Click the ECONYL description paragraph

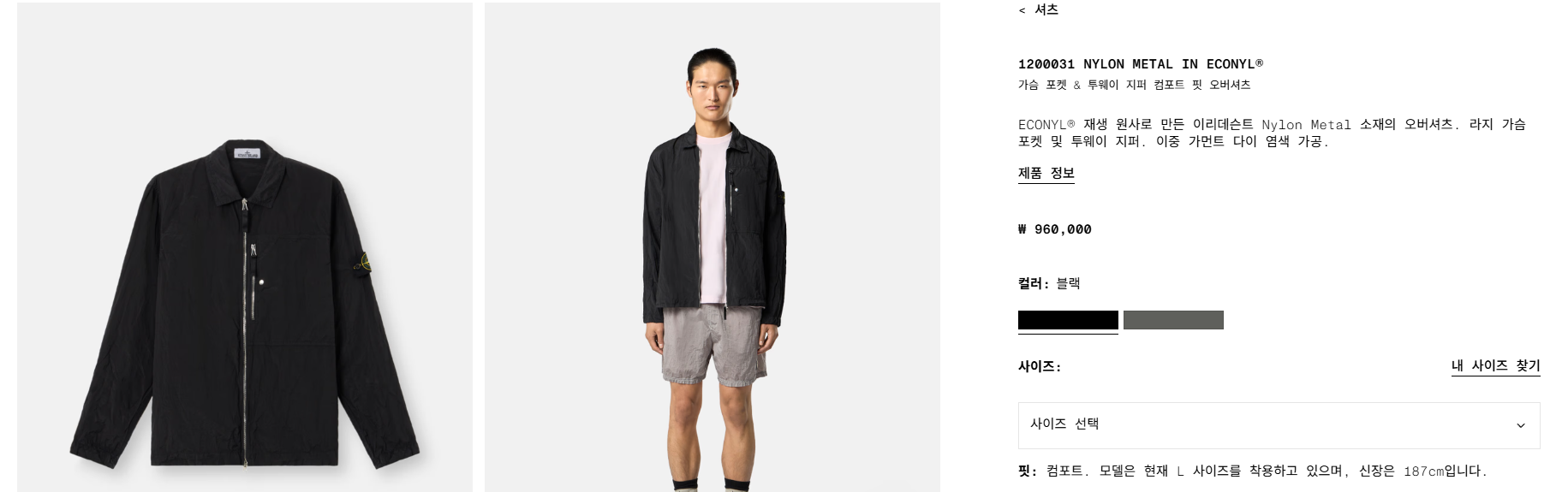[x=1272, y=133]
